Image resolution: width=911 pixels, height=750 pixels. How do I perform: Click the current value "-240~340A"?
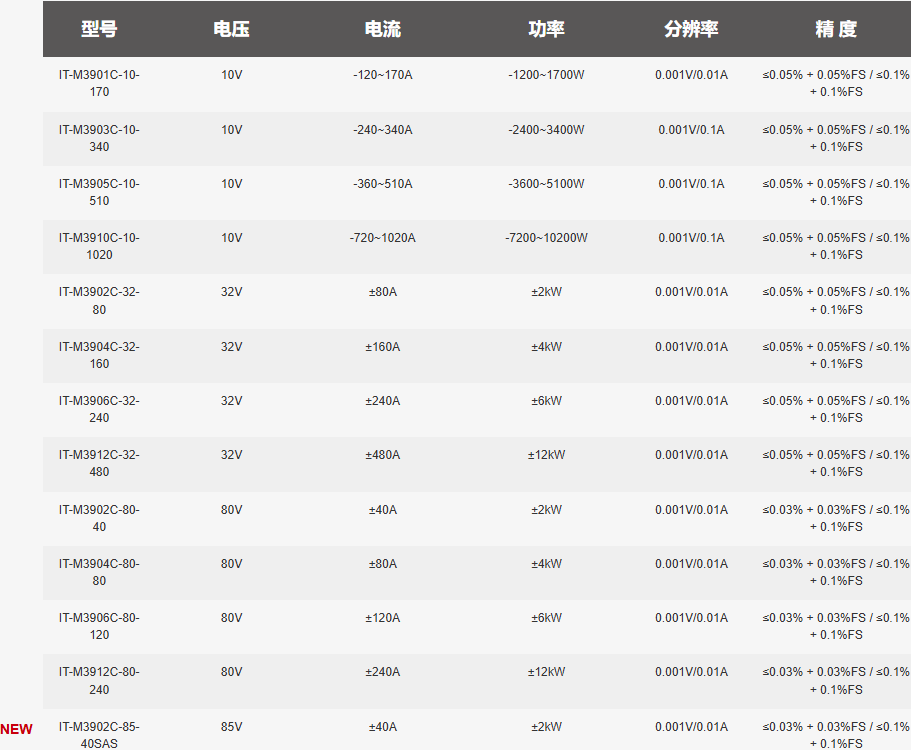382,130
